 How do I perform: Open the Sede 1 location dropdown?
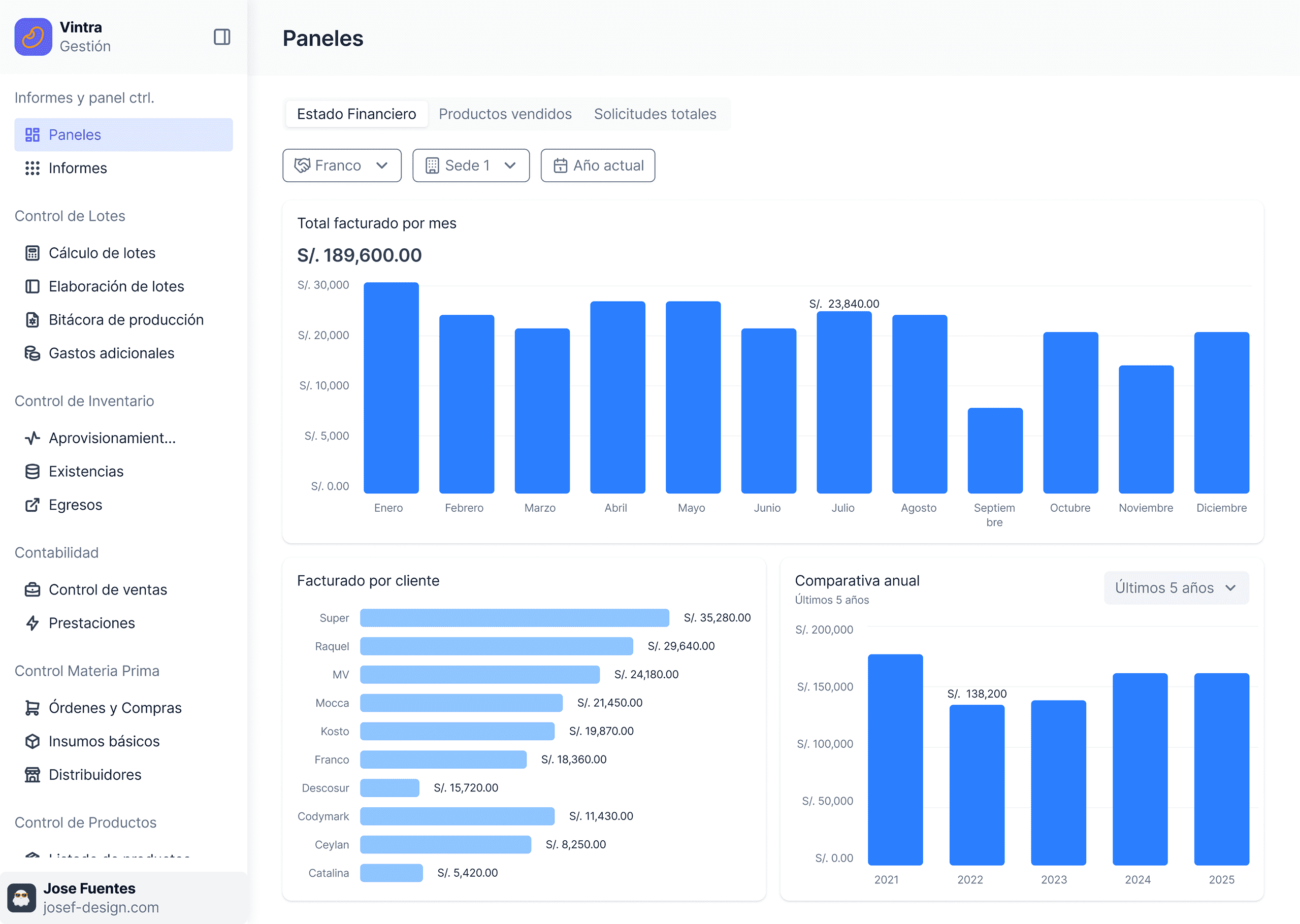[x=471, y=166]
